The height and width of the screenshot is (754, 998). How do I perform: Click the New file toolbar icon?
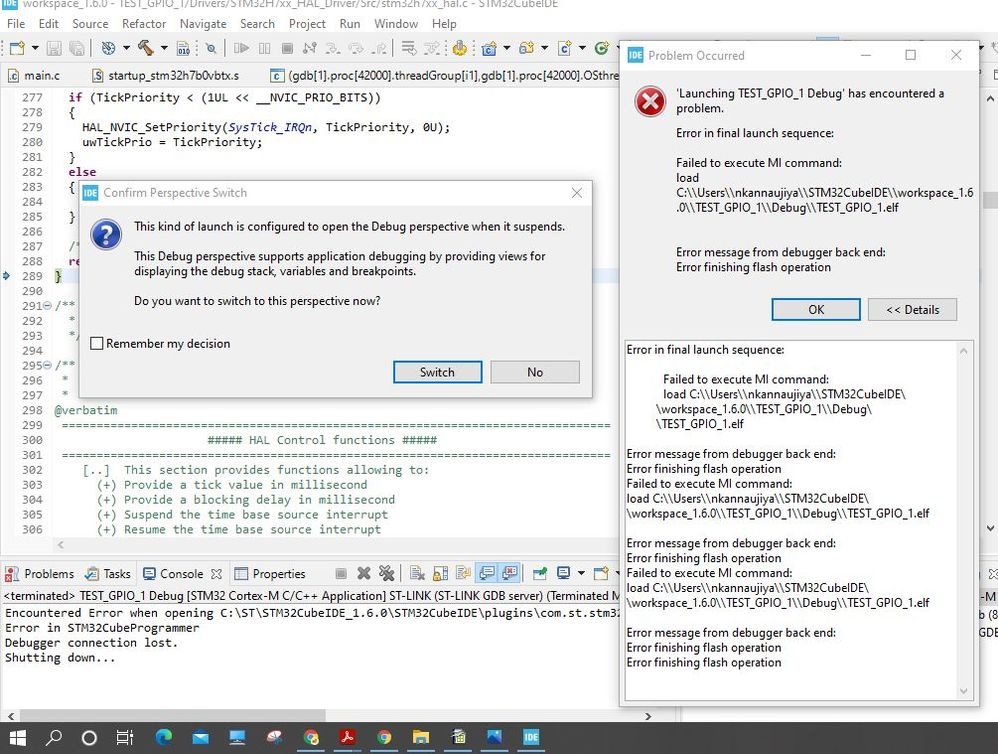click(x=17, y=48)
